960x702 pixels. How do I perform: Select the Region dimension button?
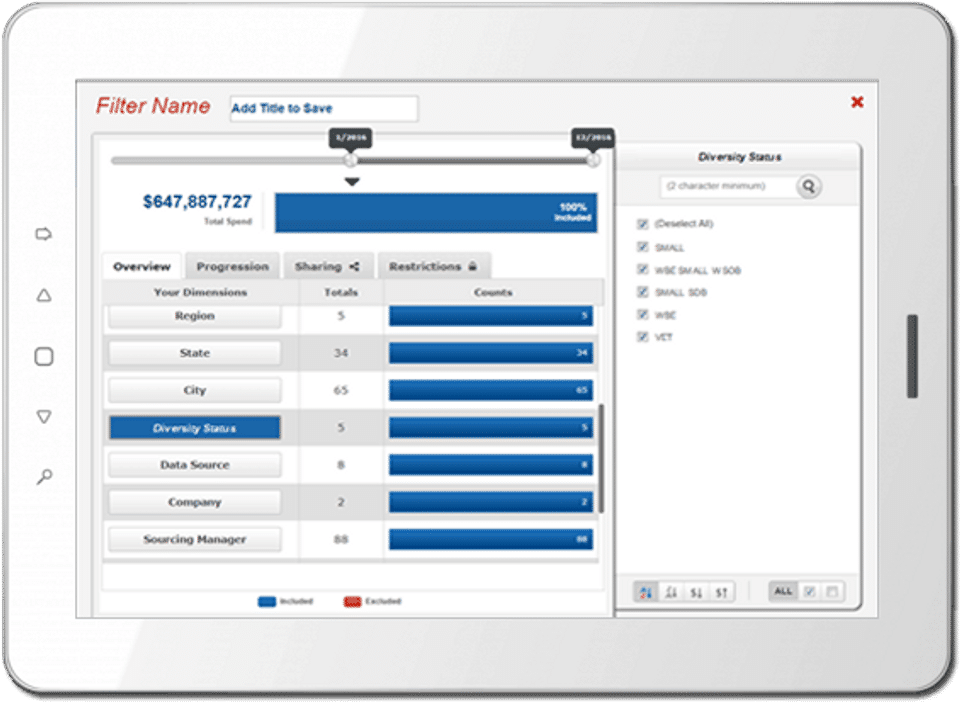click(x=195, y=316)
